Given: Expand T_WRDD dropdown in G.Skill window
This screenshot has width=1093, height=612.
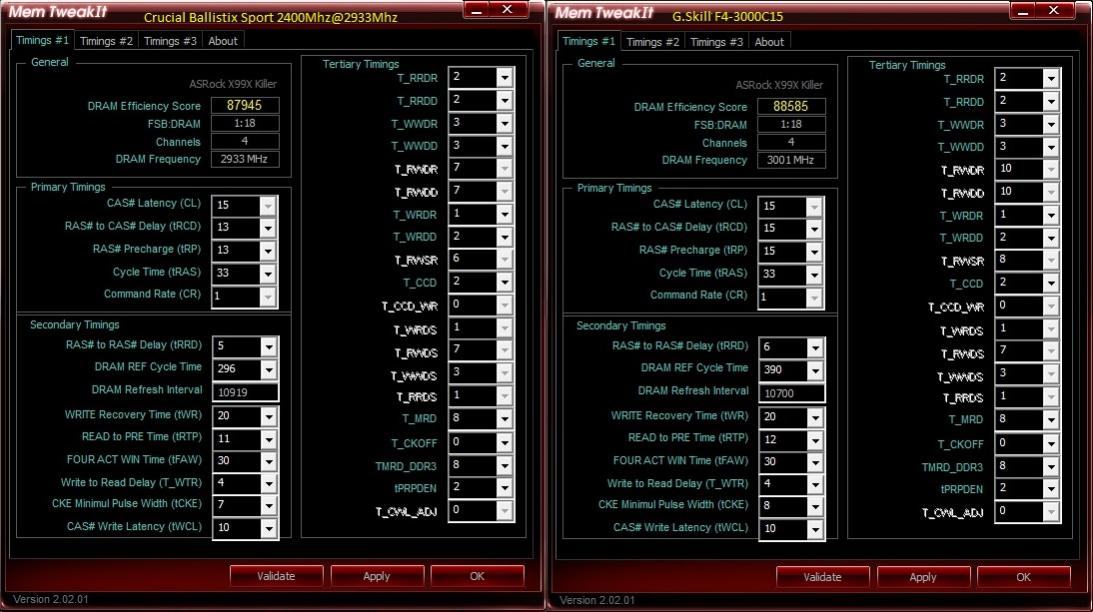Looking at the screenshot, I should 1051,238.
